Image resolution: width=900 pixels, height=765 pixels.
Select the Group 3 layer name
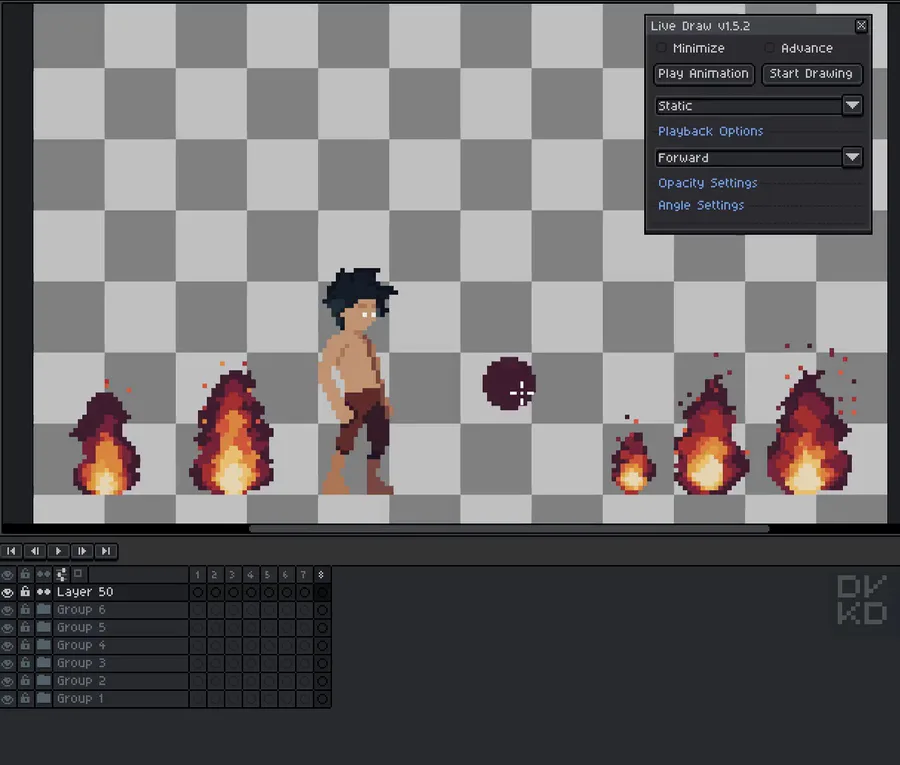click(81, 663)
